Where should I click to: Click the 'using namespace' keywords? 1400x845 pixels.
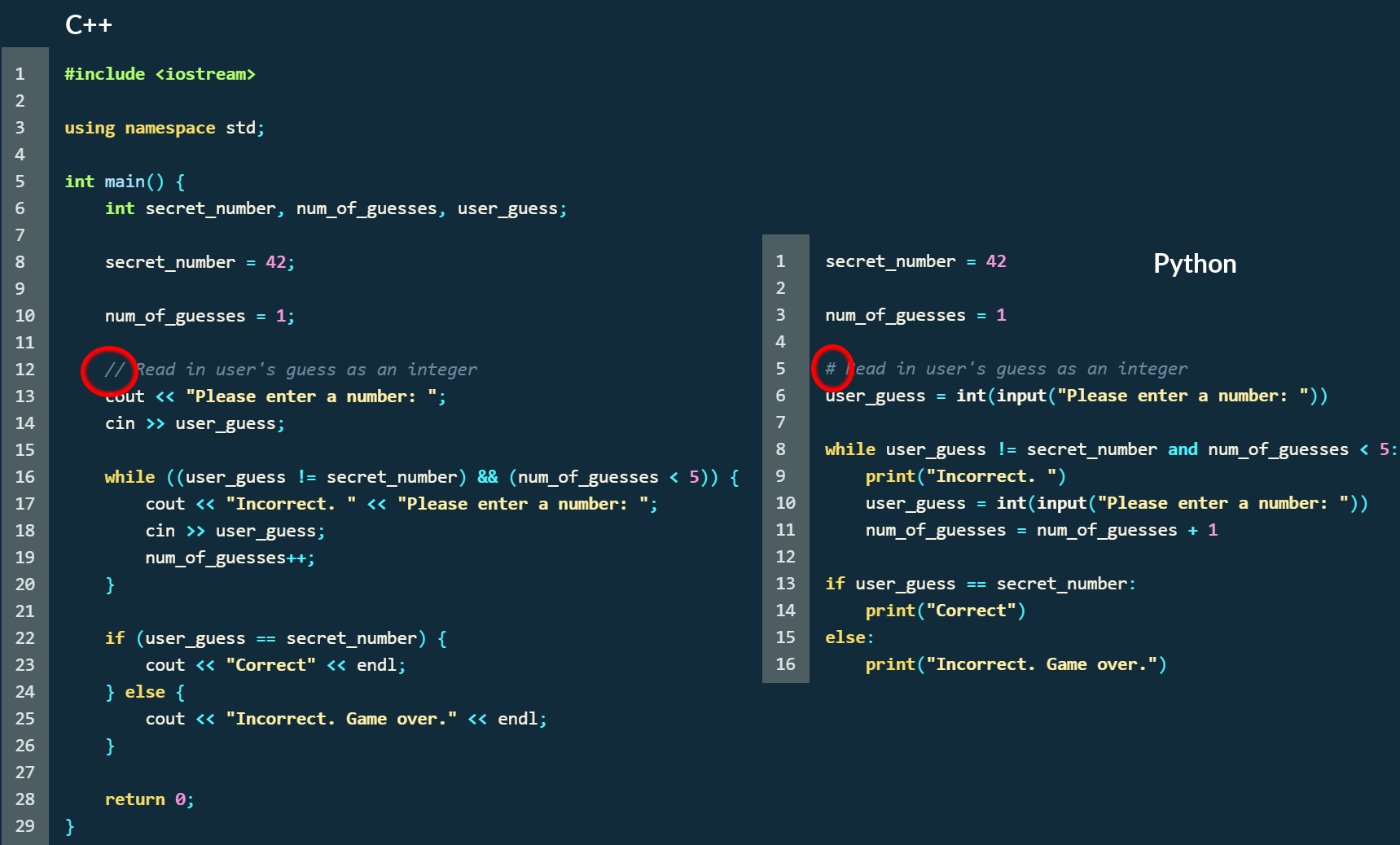(x=139, y=128)
